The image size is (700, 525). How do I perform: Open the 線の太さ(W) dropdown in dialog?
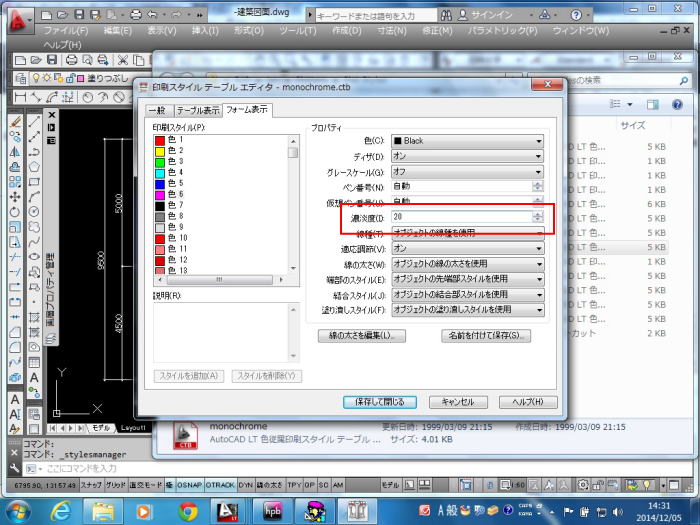click(468, 264)
